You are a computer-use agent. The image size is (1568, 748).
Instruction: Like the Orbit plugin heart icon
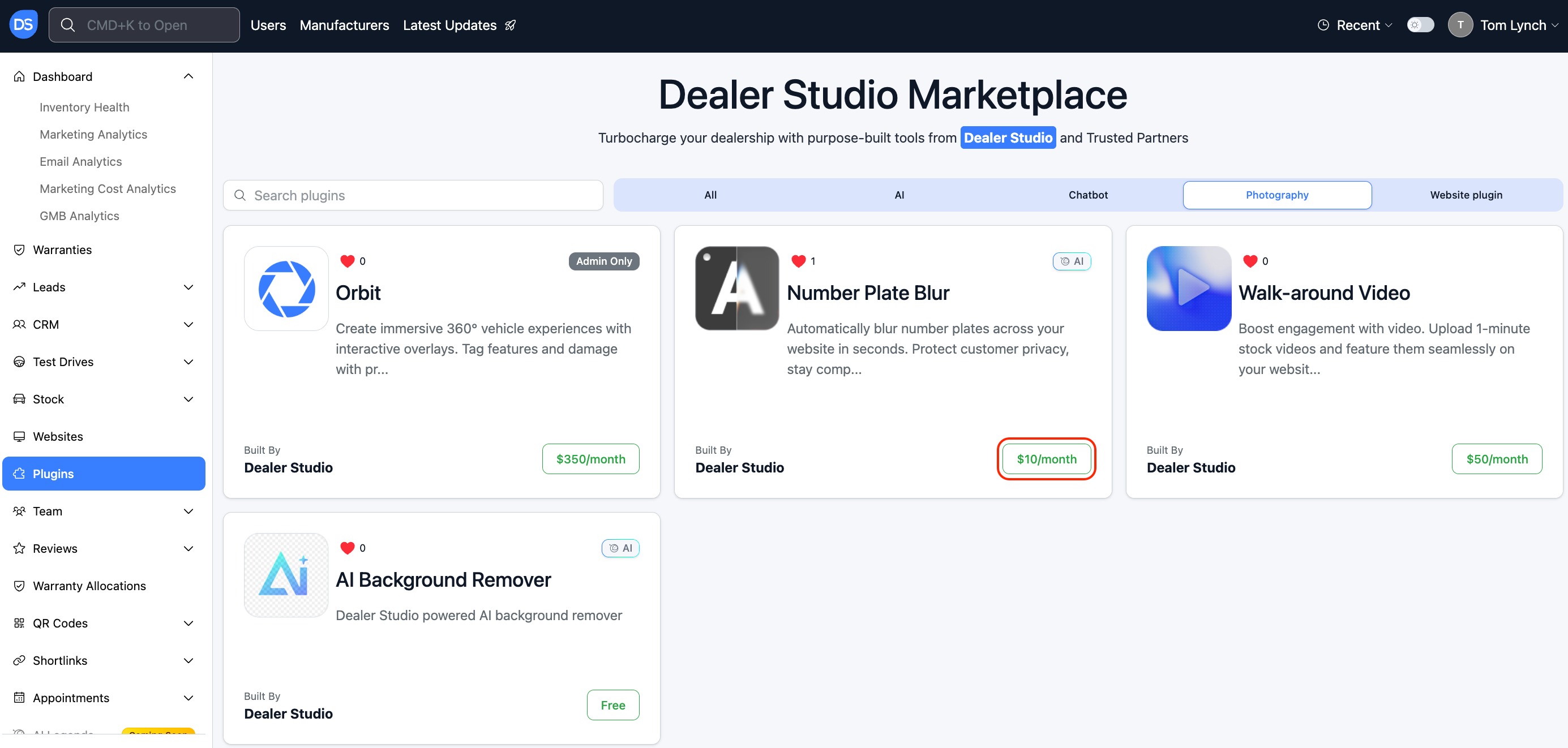347,261
